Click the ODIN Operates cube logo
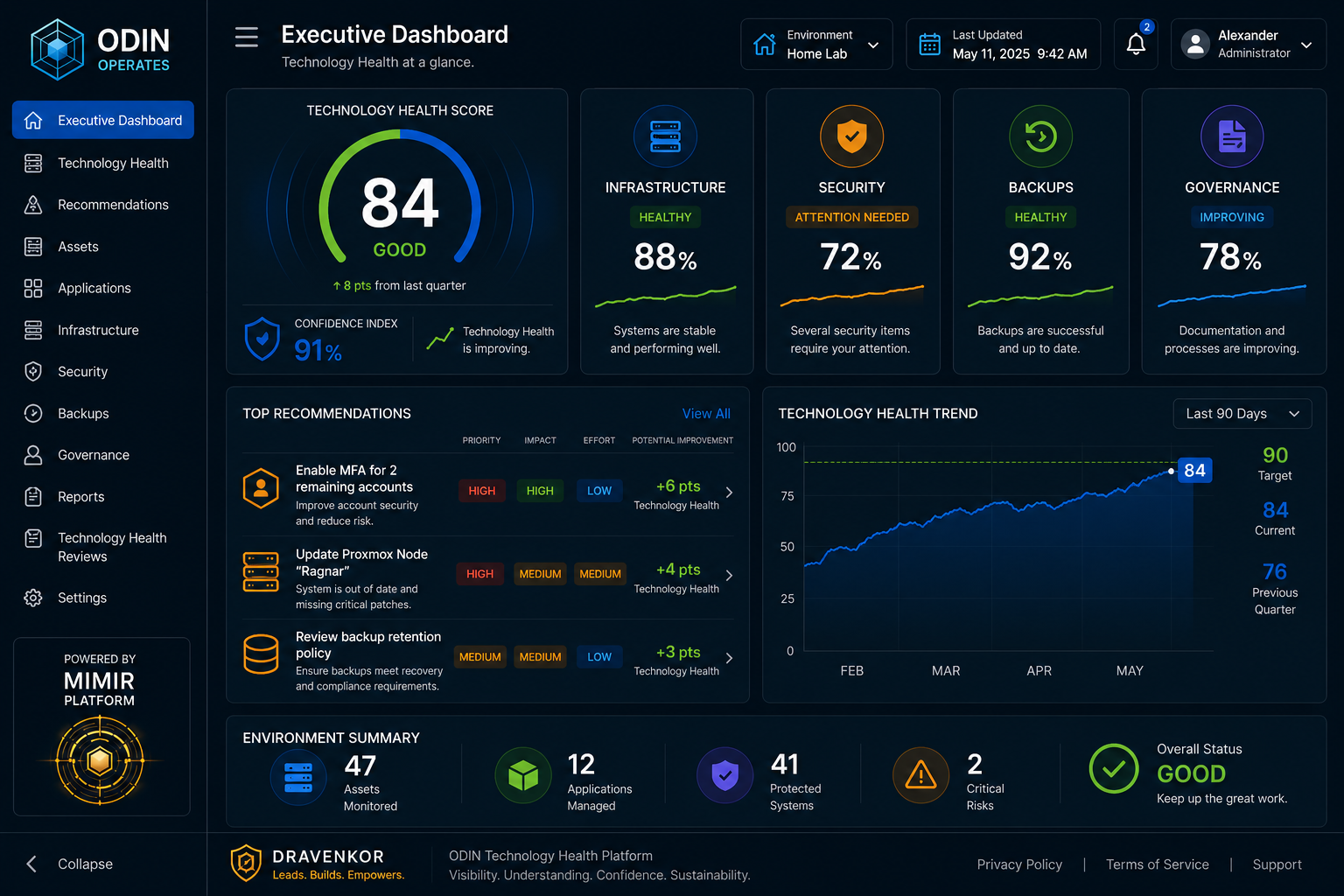Image resolution: width=1344 pixels, height=896 pixels. click(58, 50)
